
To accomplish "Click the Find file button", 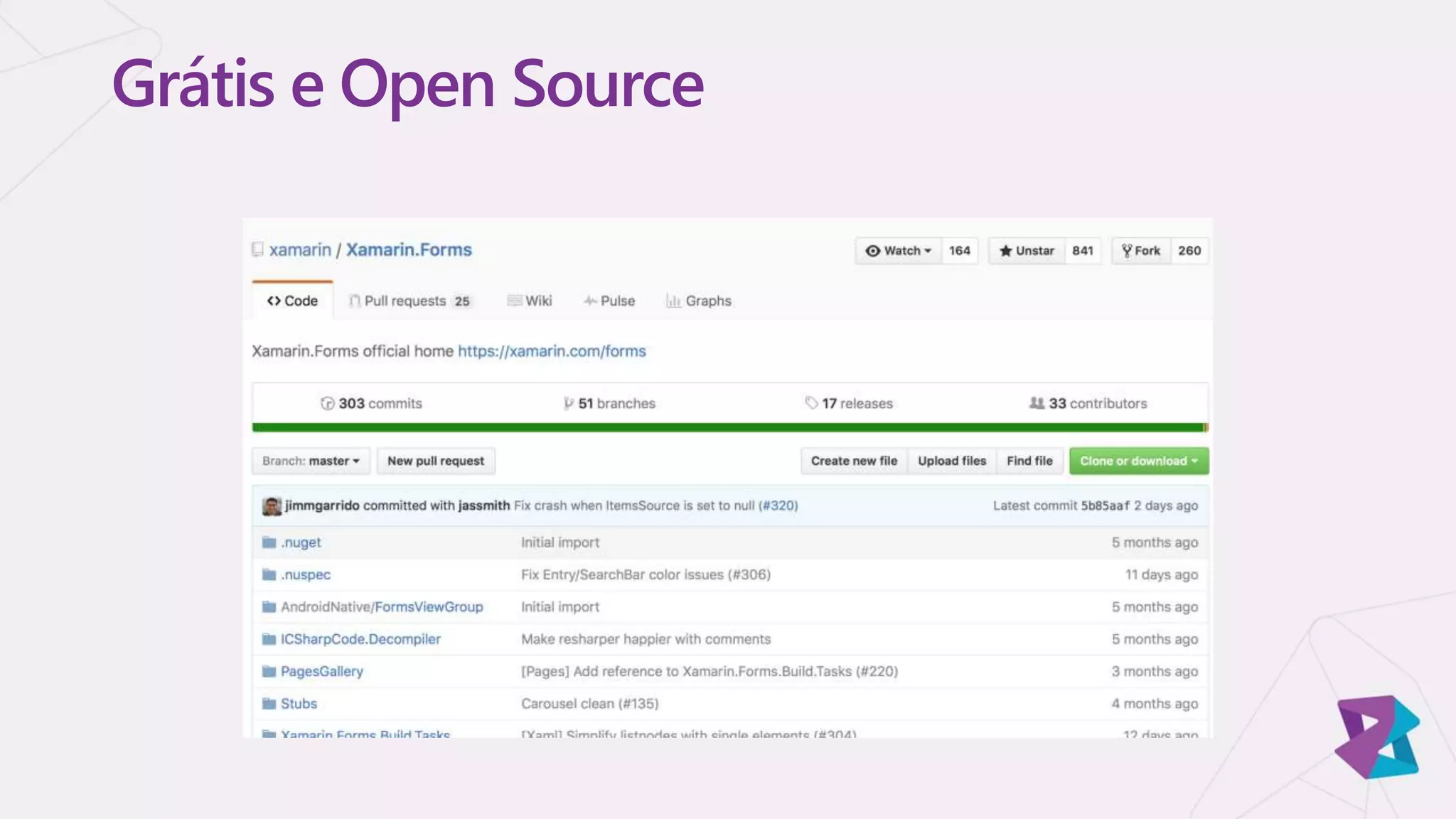I will 1029,461.
